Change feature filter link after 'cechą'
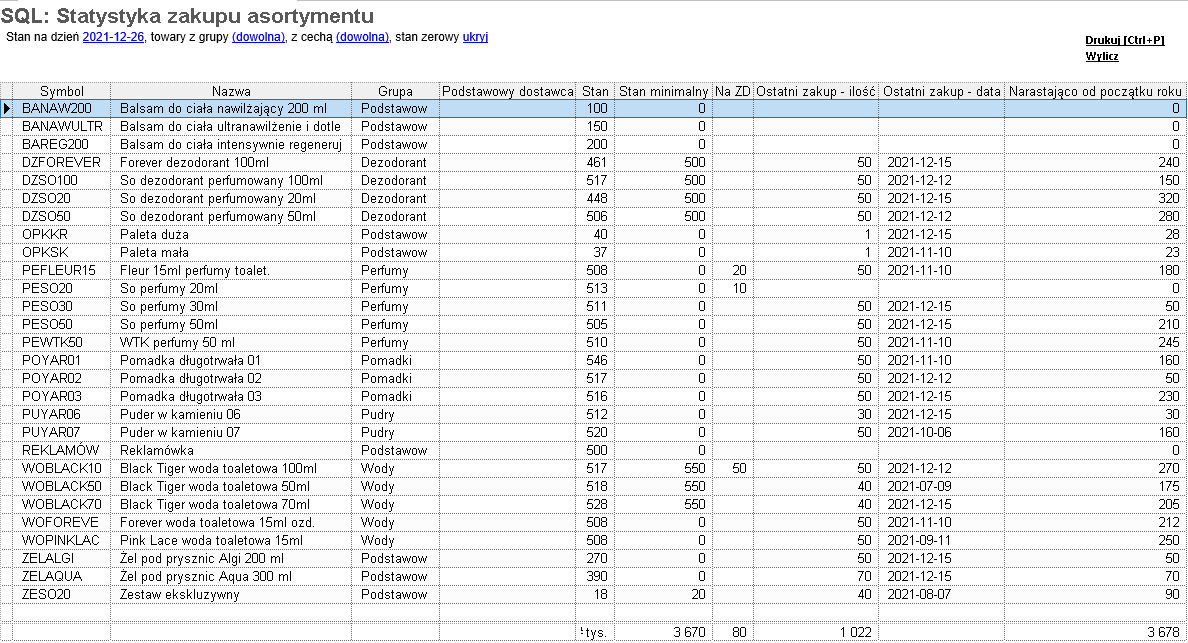Viewport: 1188px width, 643px height. coord(362,37)
